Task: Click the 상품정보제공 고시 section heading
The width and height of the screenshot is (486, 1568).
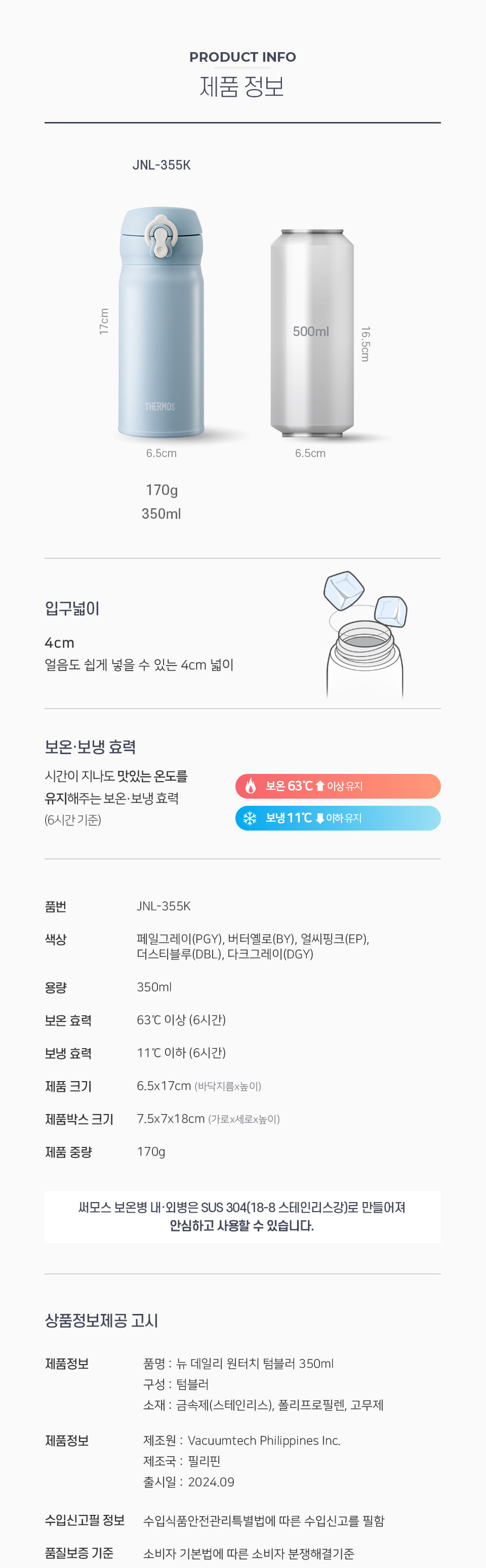Action: point(101,1321)
